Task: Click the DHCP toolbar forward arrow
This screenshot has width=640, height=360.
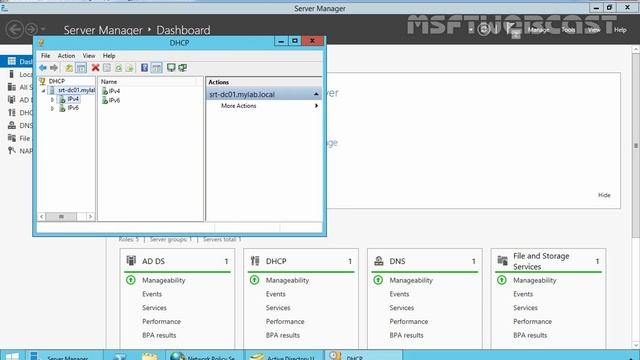Action: (x=54, y=68)
